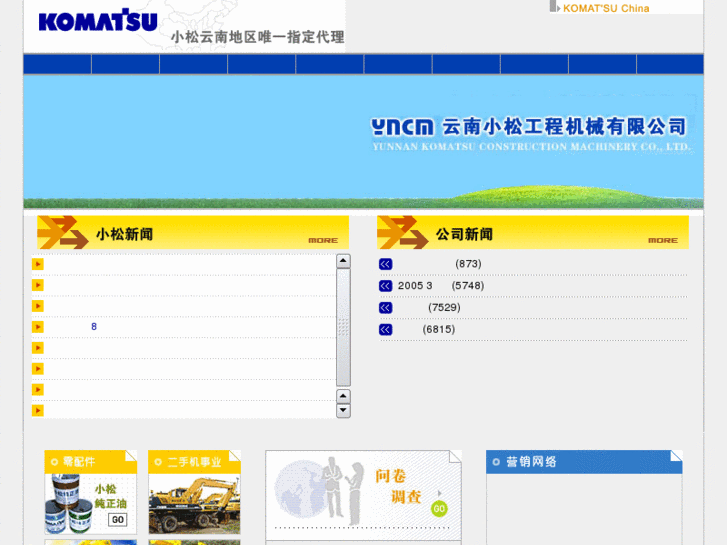Click the text link containing 8 in news list

click(x=94, y=327)
